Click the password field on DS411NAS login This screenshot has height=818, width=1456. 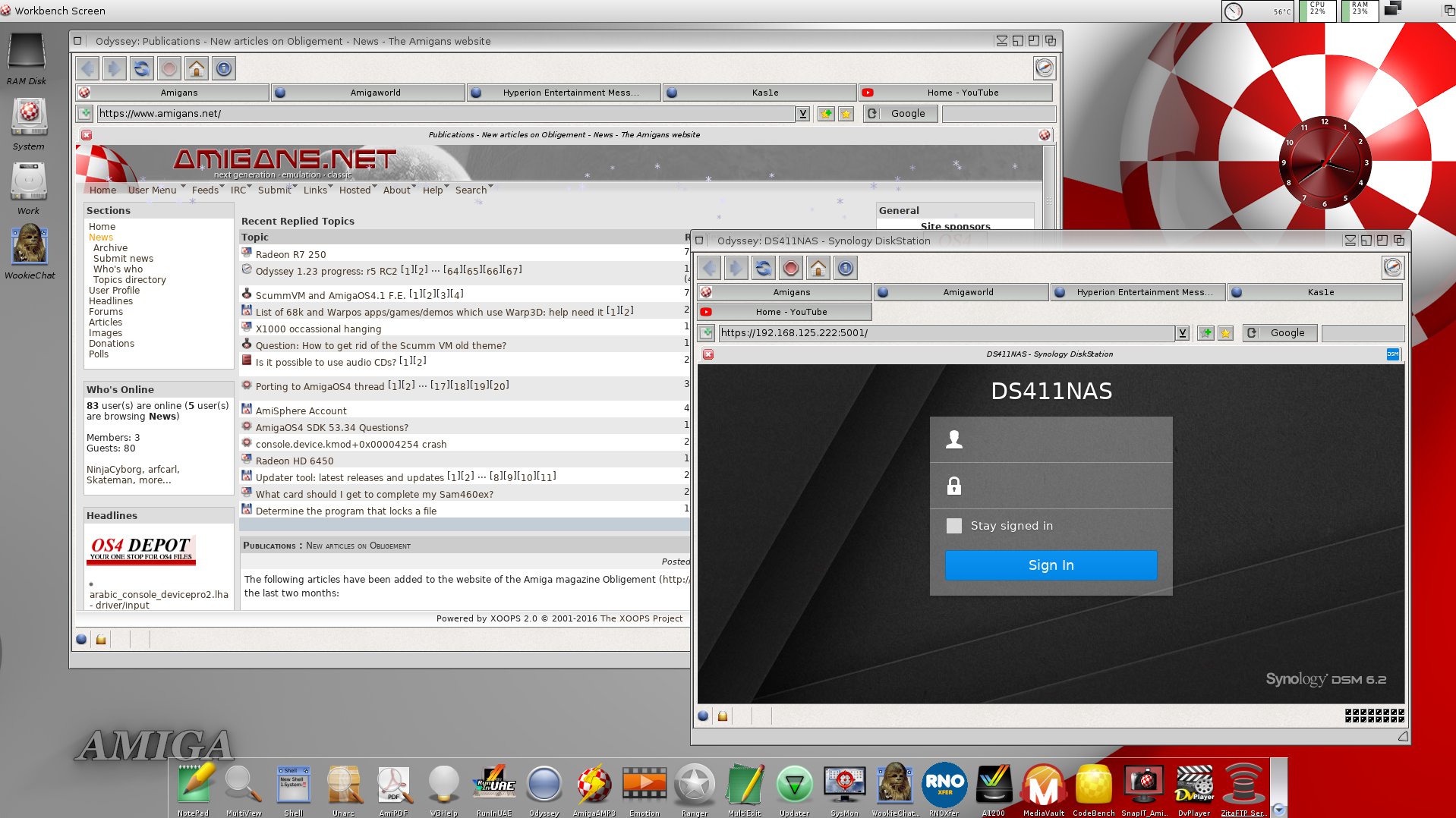pyautogui.click(x=1051, y=486)
